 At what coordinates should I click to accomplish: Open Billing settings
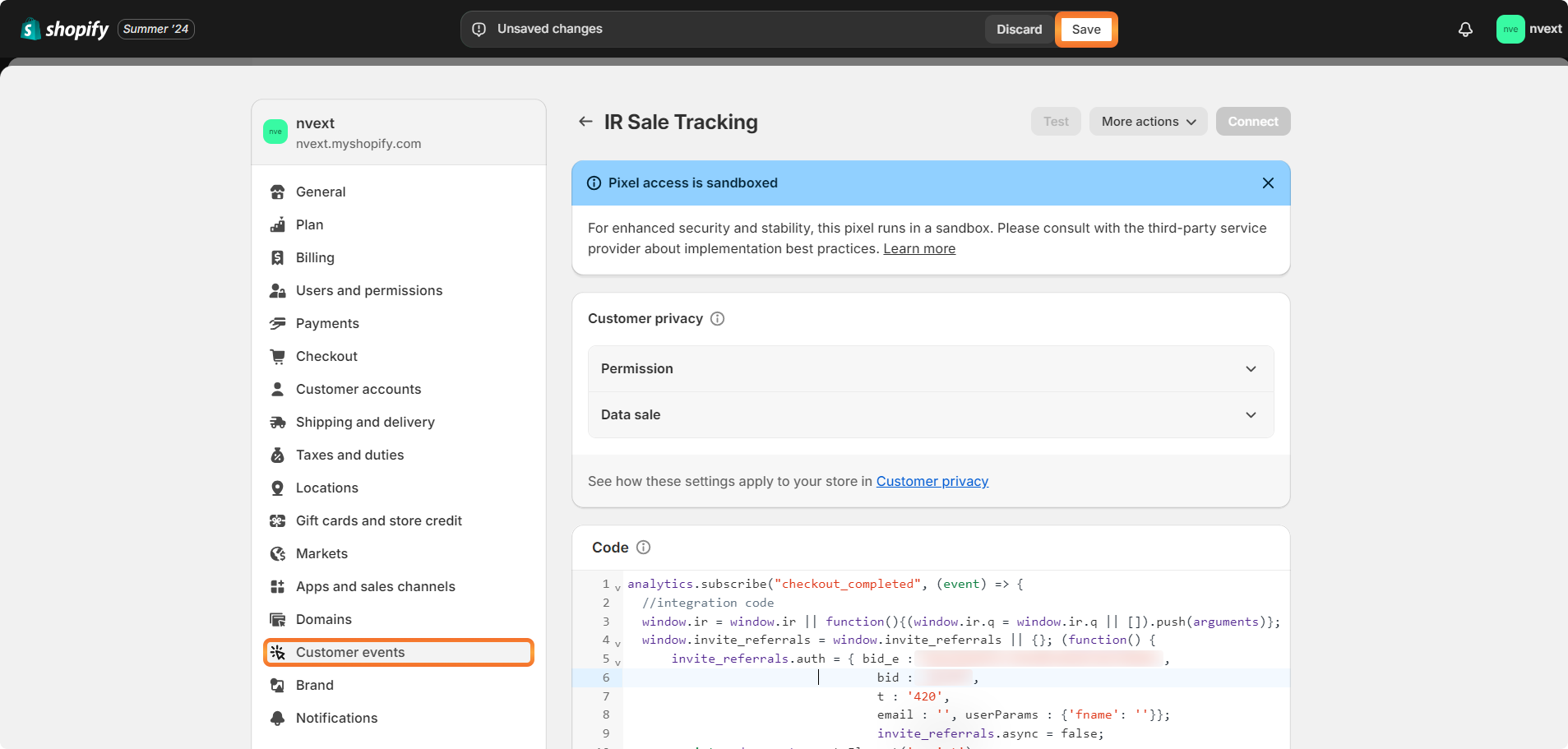tap(399, 257)
